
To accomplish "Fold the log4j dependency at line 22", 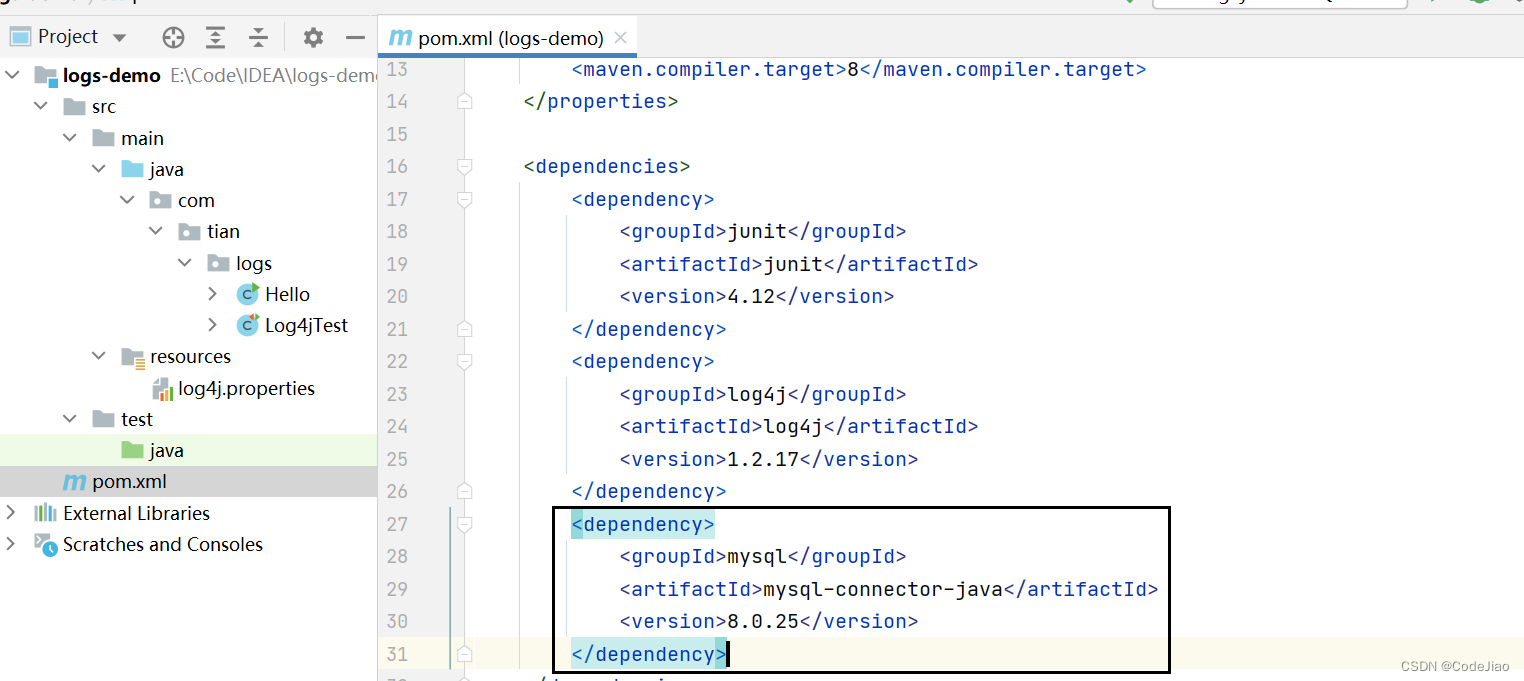I will 464,361.
